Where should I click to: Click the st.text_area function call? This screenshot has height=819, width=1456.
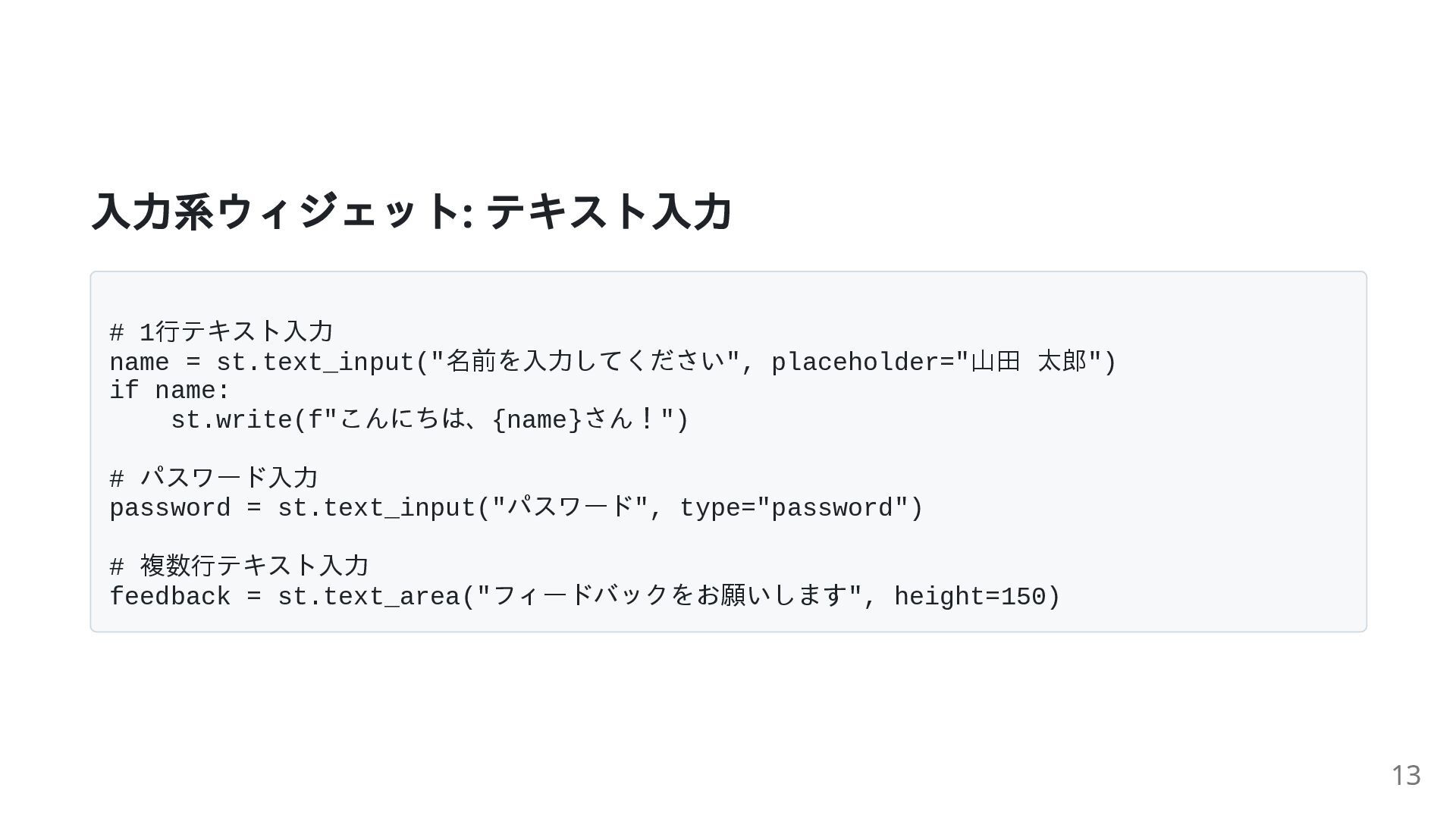[369, 597]
